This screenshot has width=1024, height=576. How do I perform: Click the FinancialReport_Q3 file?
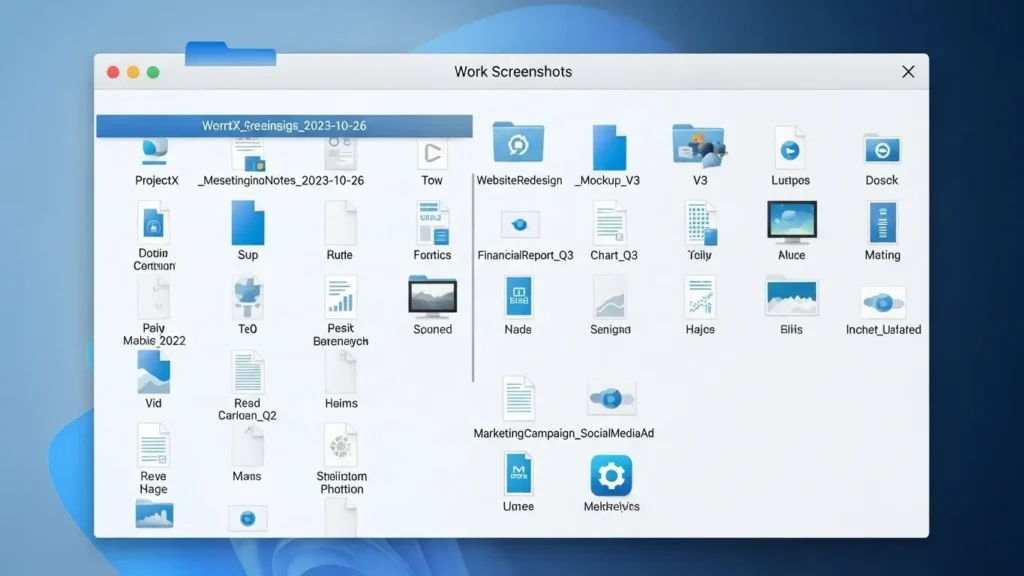point(520,224)
